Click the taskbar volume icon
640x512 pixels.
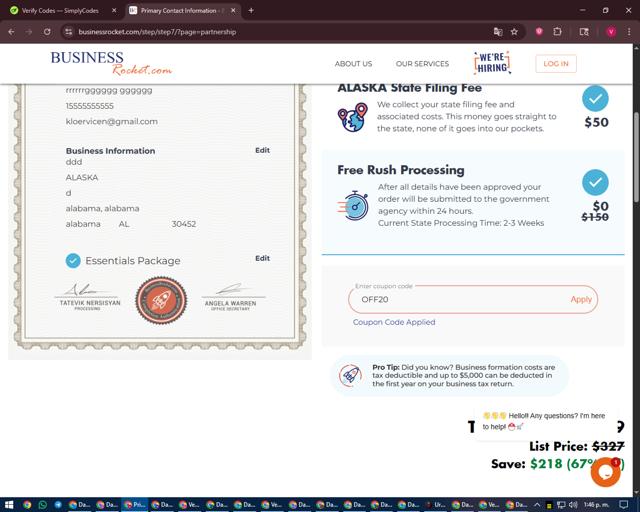coord(573,505)
